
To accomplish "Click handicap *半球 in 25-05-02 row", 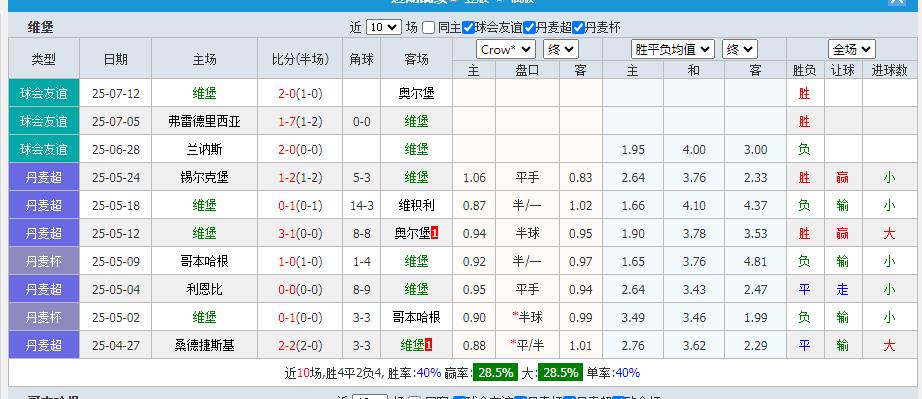I will (527, 317).
